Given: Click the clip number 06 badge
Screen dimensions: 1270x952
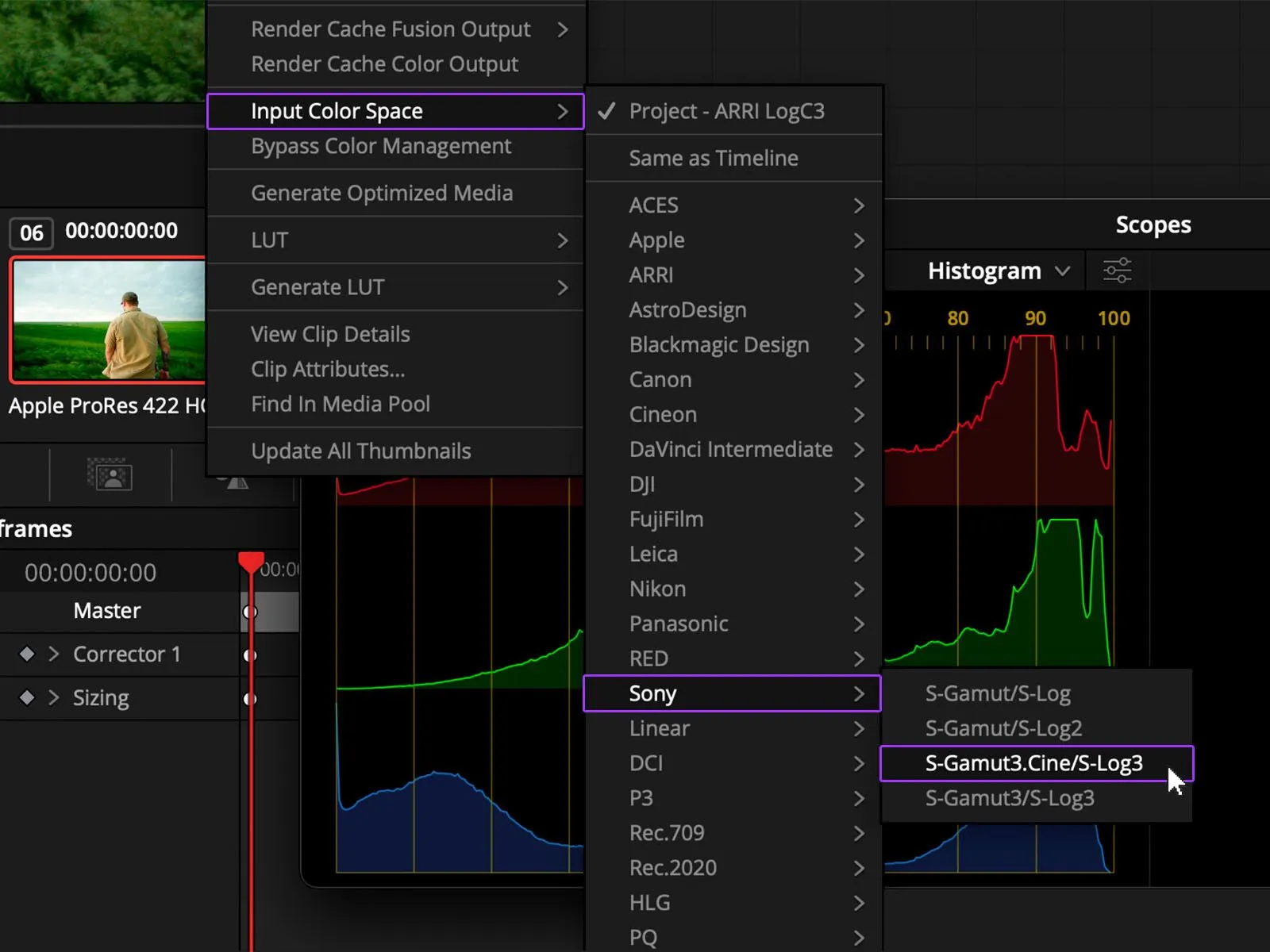Looking at the screenshot, I should coord(32,232).
